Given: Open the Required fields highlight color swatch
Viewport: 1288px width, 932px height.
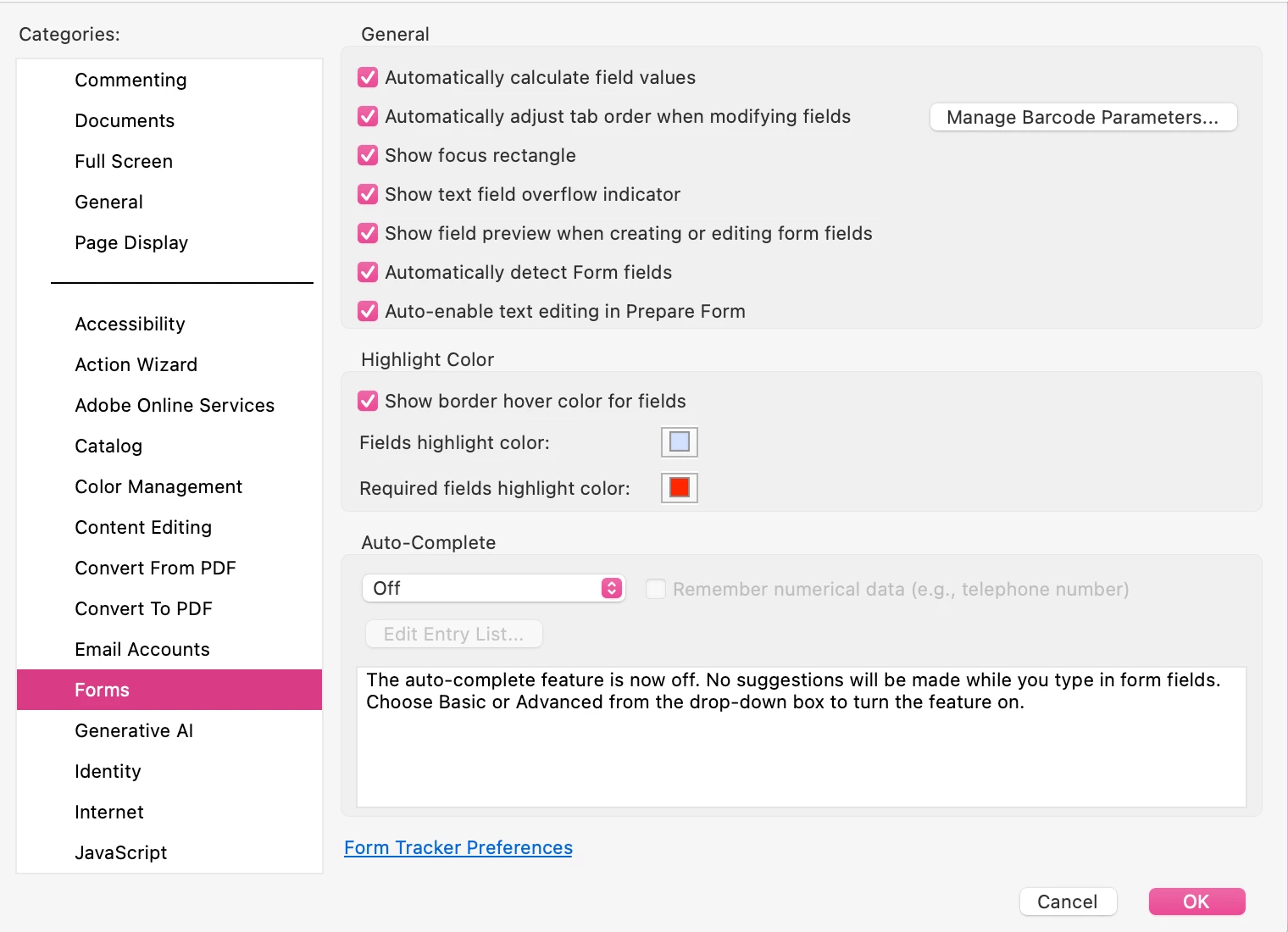Looking at the screenshot, I should (x=679, y=488).
